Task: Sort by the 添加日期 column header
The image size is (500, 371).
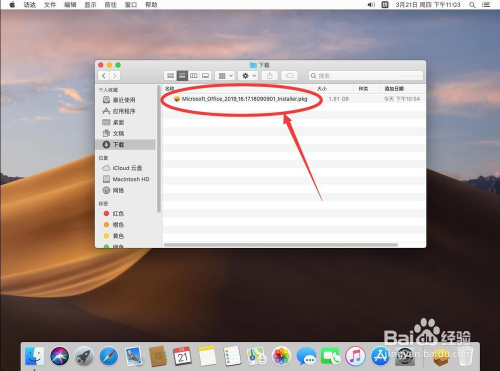Action: [402, 89]
